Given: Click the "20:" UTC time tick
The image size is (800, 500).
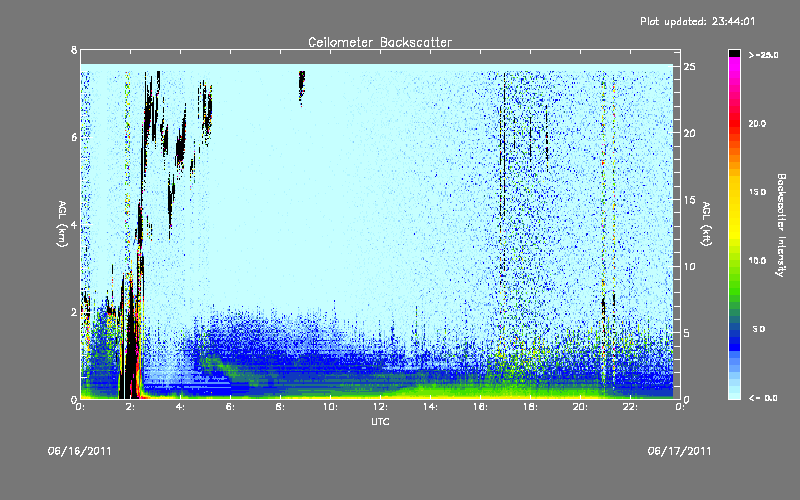Looking at the screenshot, I should point(580,407).
